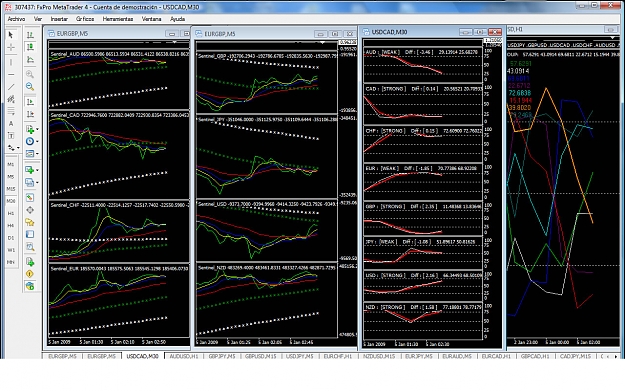This screenshot has width=625, height=391.
Task: Switch to the EURAUD,M5 chart tab
Action: tap(457, 356)
